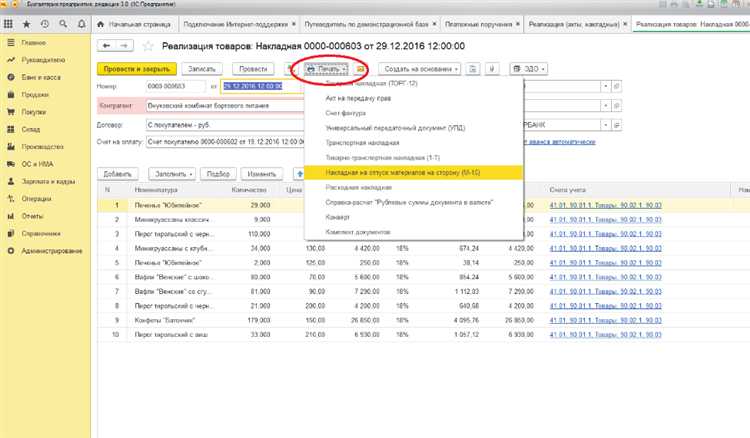Click the Подбор button
The width and height of the screenshot is (750, 438).
218,174
